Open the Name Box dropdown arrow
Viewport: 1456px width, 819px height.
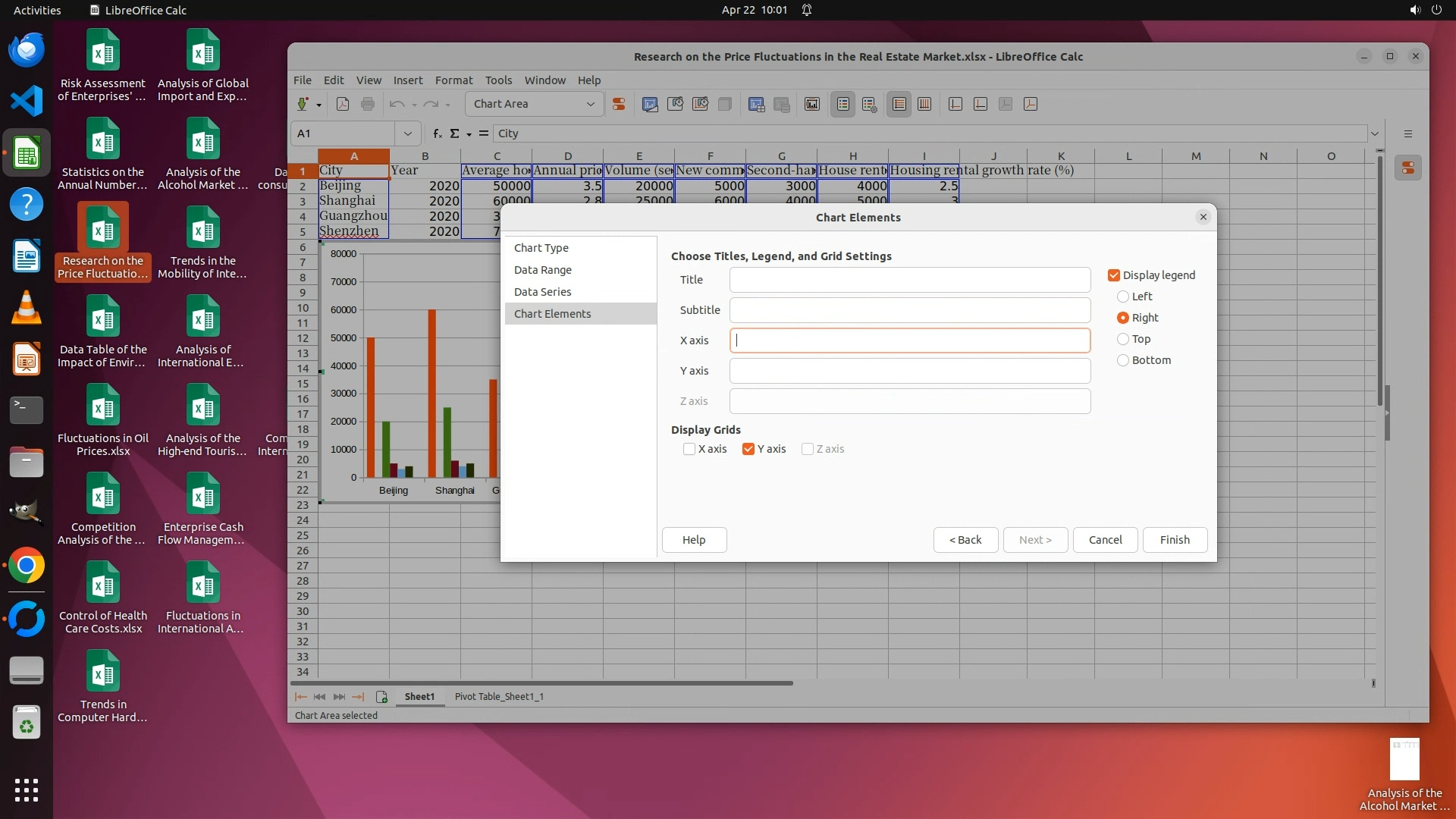point(407,133)
